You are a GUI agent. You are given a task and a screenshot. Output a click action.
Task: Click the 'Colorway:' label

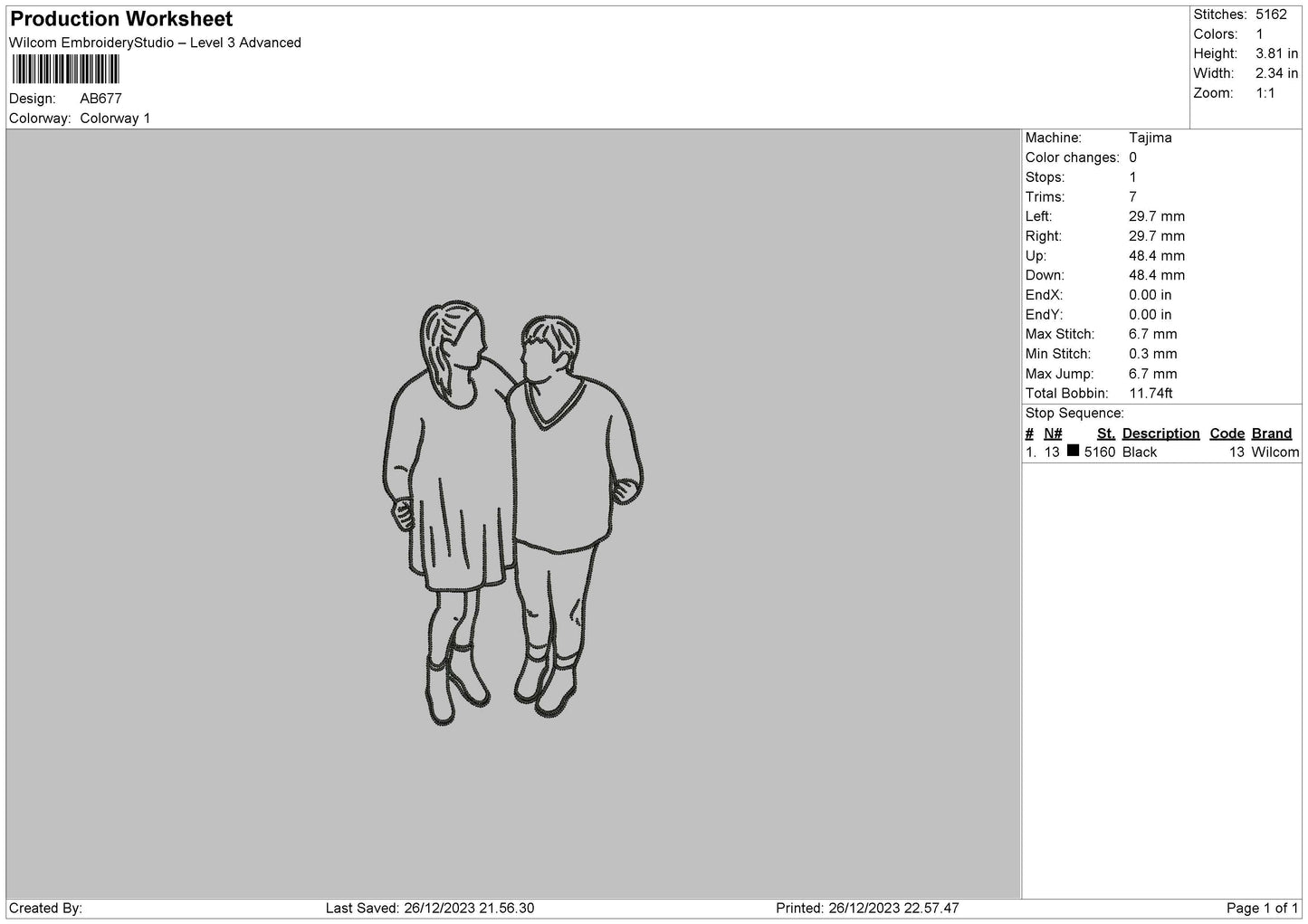[40, 119]
